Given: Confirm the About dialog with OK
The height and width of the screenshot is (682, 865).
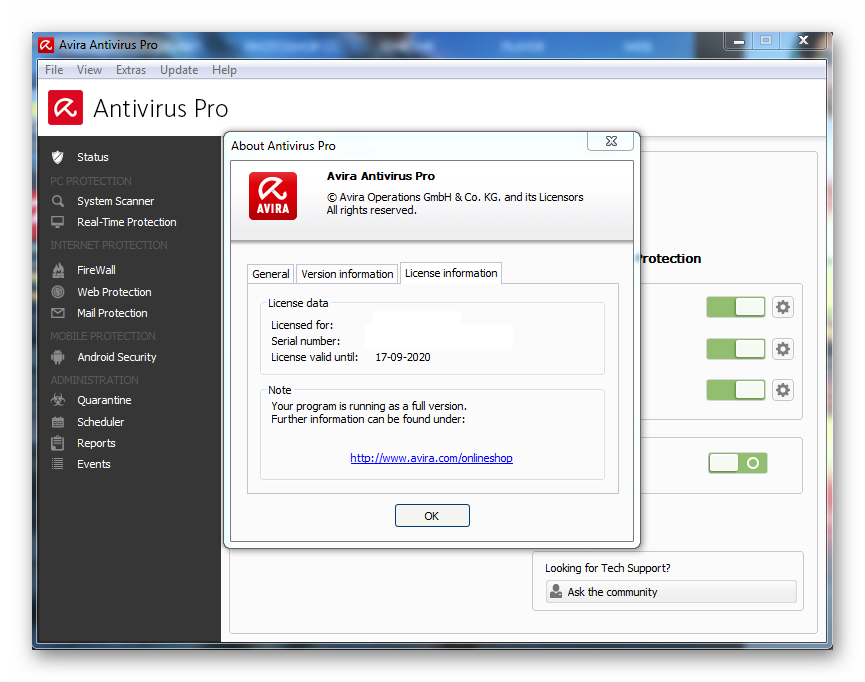Looking at the screenshot, I should click(x=432, y=515).
